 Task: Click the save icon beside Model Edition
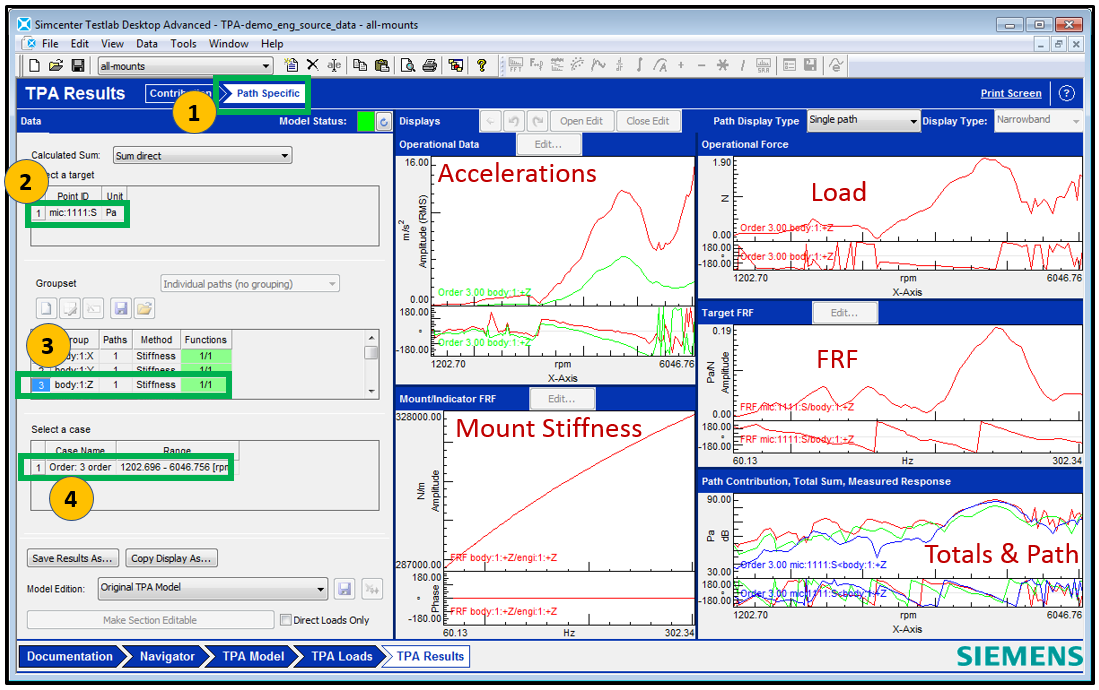(344, 589)
